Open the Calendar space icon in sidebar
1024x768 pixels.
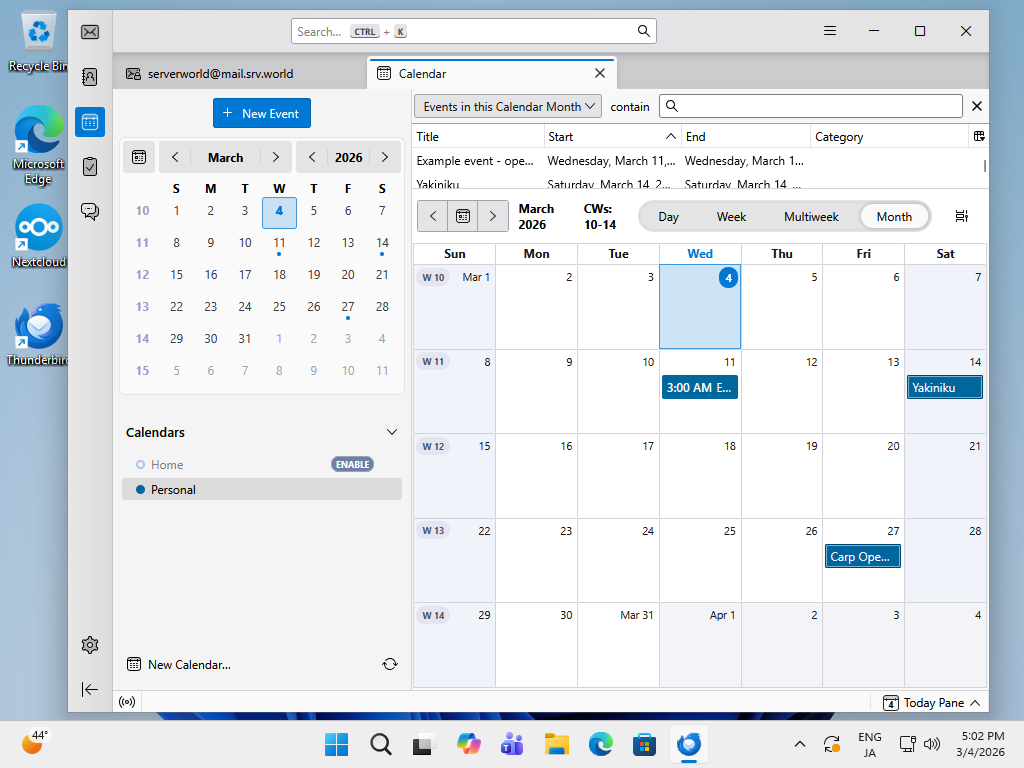pyautogui.click(x=90, y=122)
